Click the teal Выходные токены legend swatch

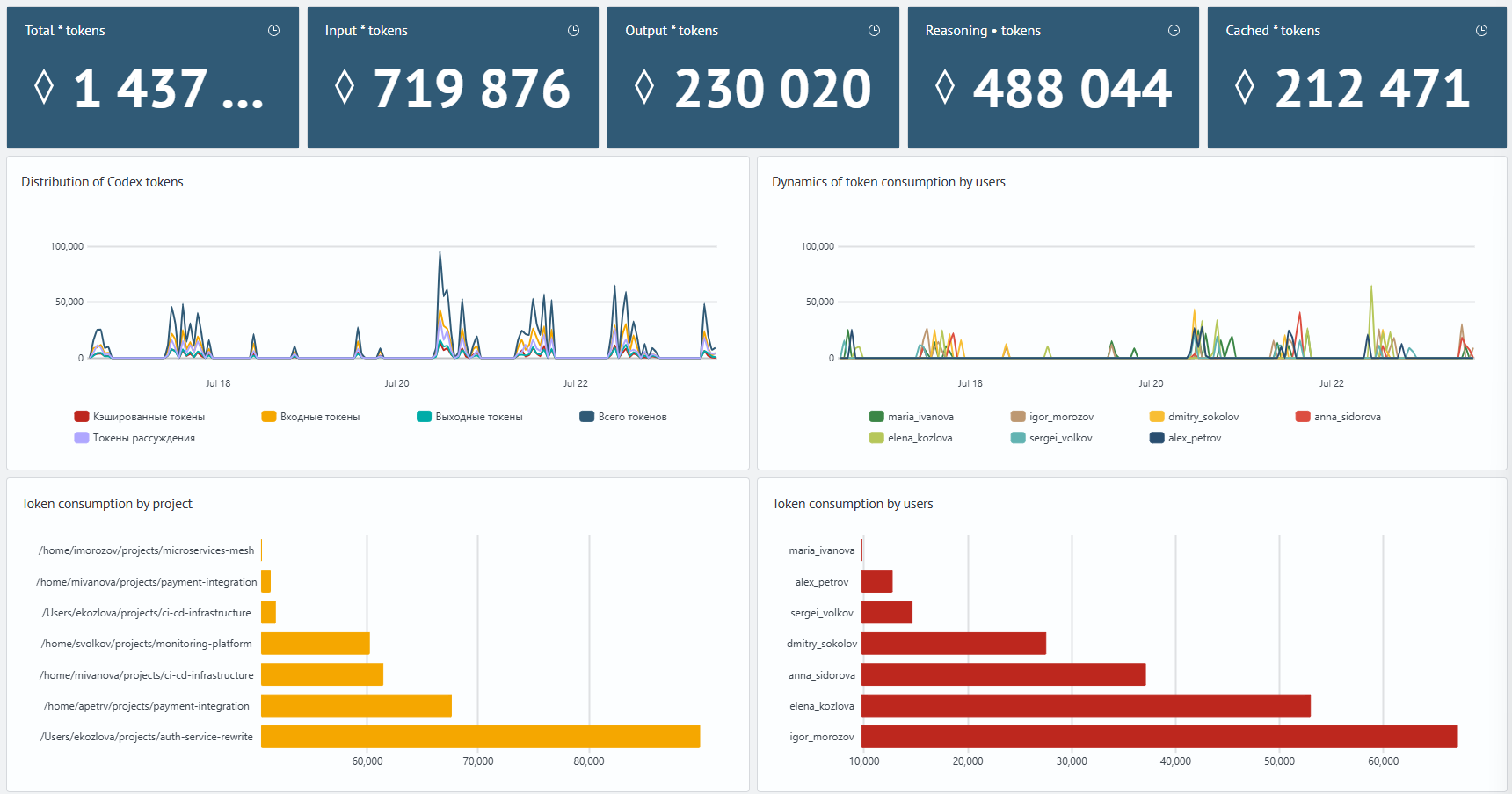click(424, 417)
